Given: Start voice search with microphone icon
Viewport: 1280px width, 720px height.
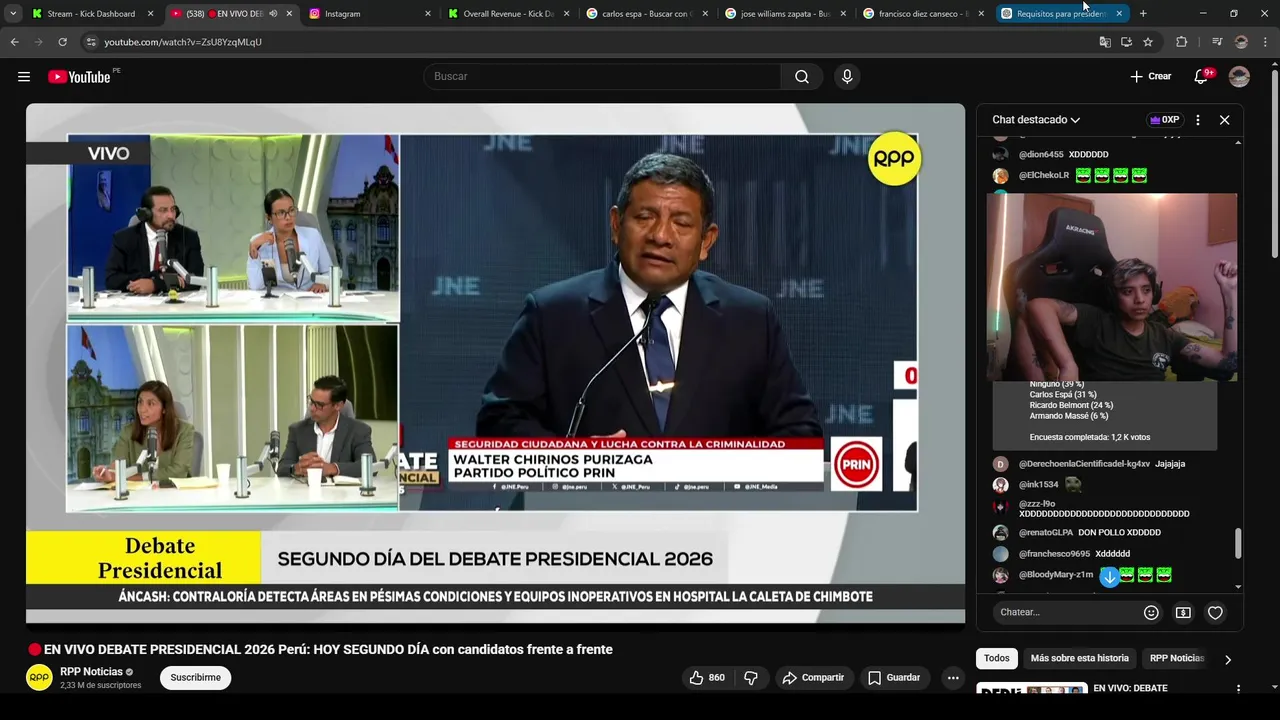Looking at the screenshot, I should click(847, 77).
